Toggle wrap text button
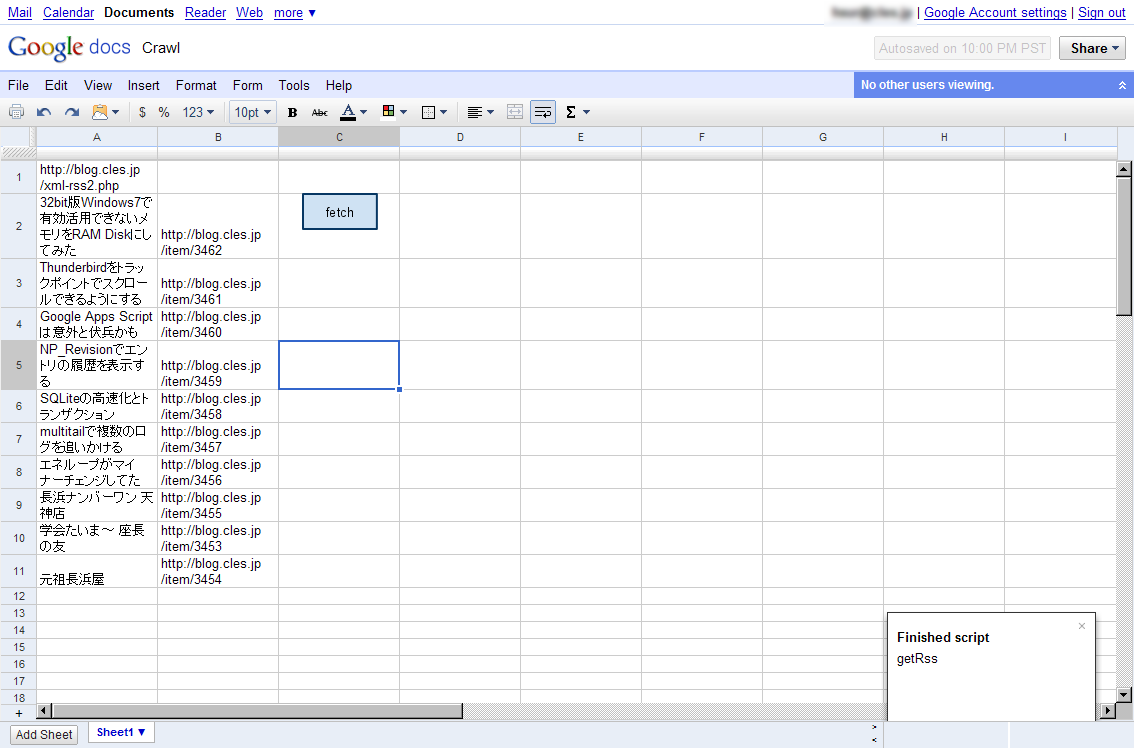This screenshot has width=1134, height=748. 543,112
